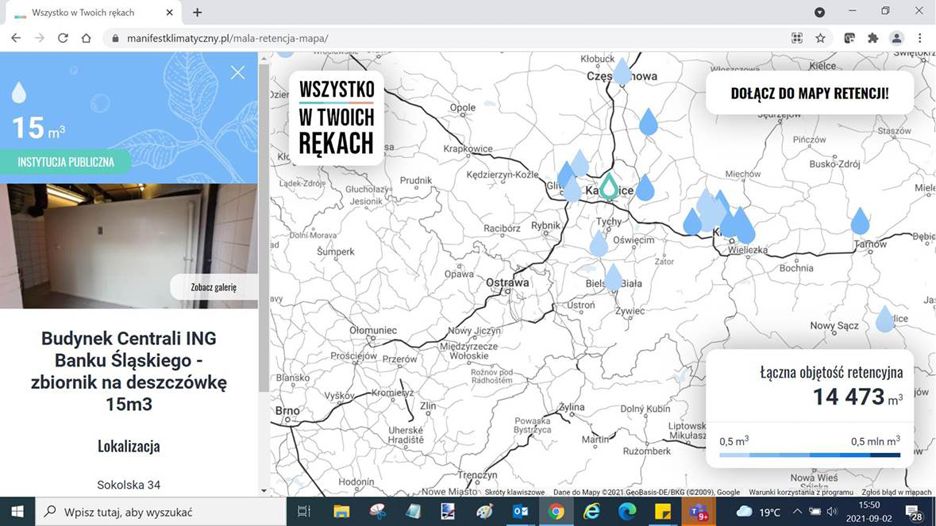This screenshot has width=936, height=526.
Task: Open the Windows Start menu
Action: tap(17, 512)
